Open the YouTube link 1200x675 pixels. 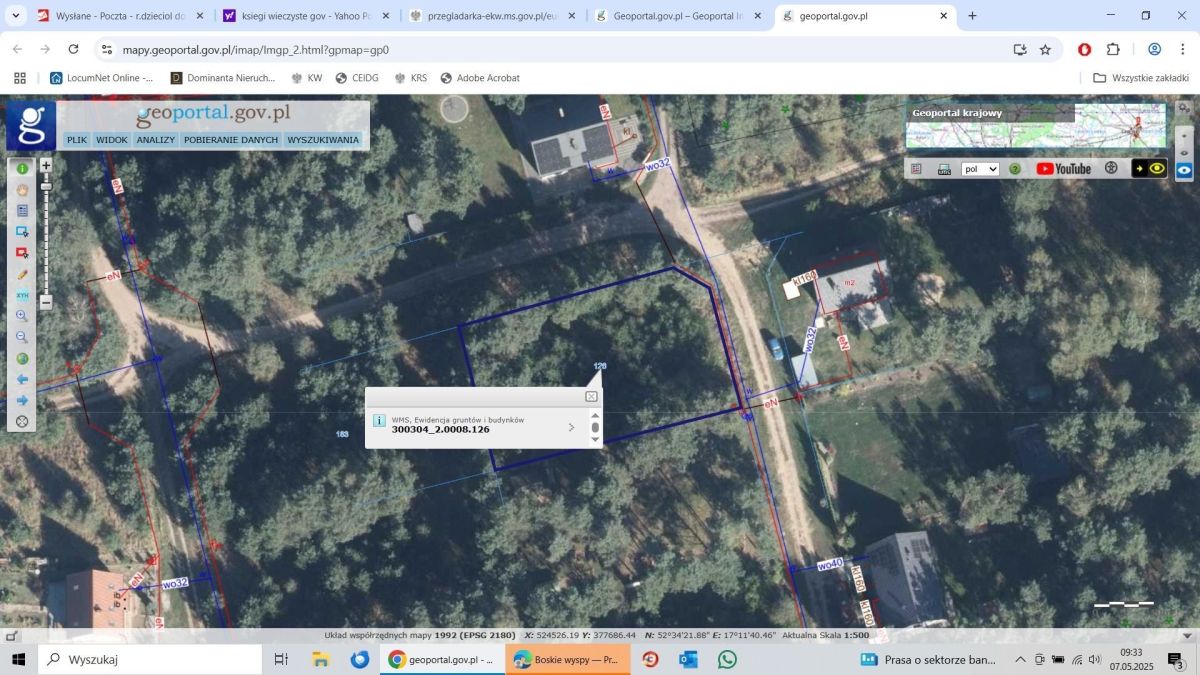click(x=1064, y=169)
